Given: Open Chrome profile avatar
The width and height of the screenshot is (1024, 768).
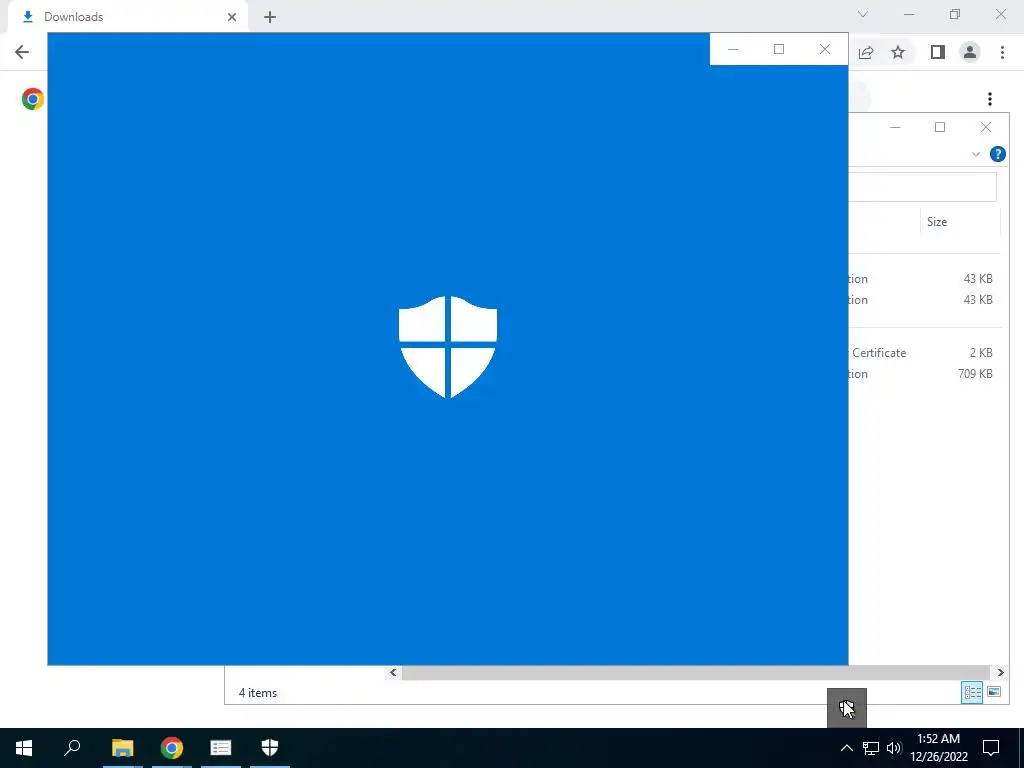Looking at the screenshot, I should 970,52.
